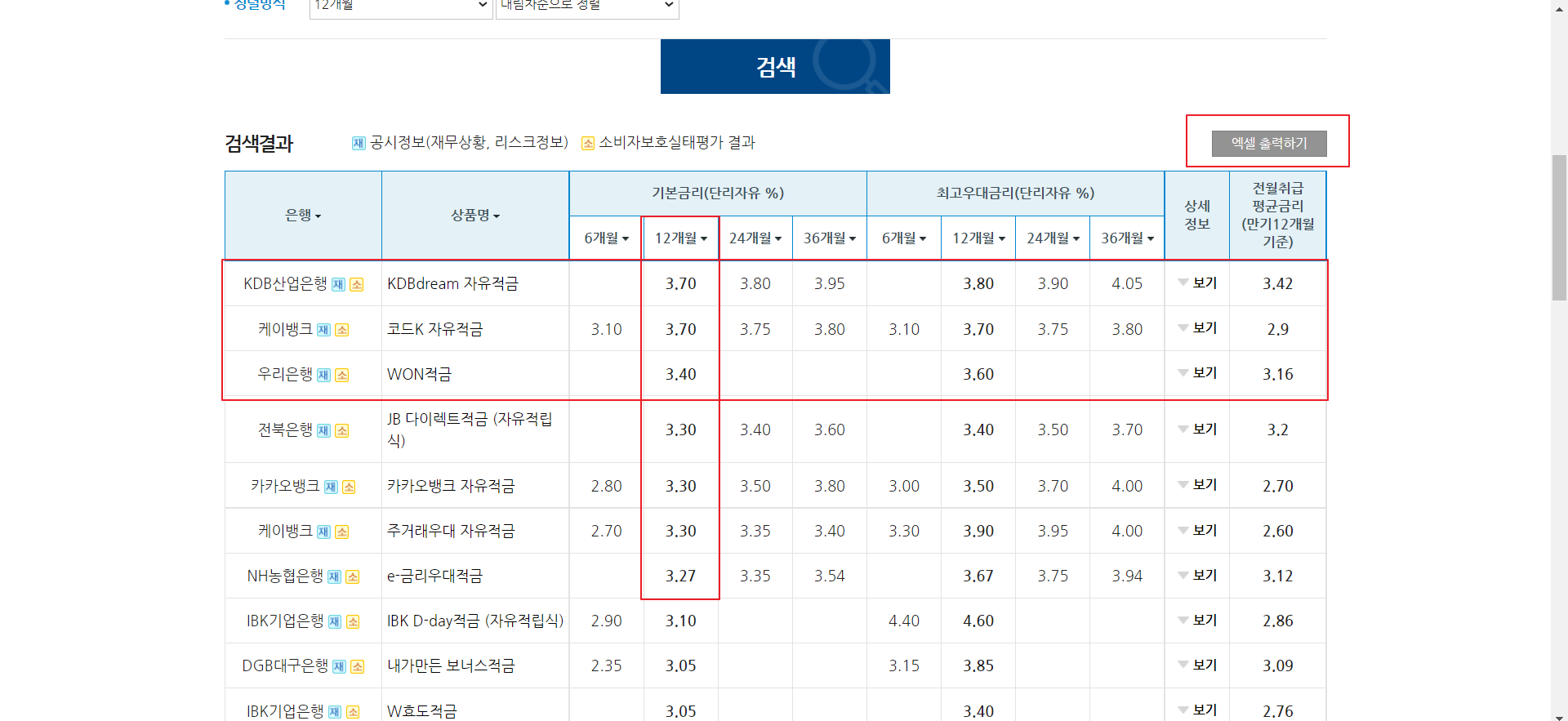This screenshot has height=721, width=1568.
Task: Select product name e-금리우대적금
Action: pos(434,576)
